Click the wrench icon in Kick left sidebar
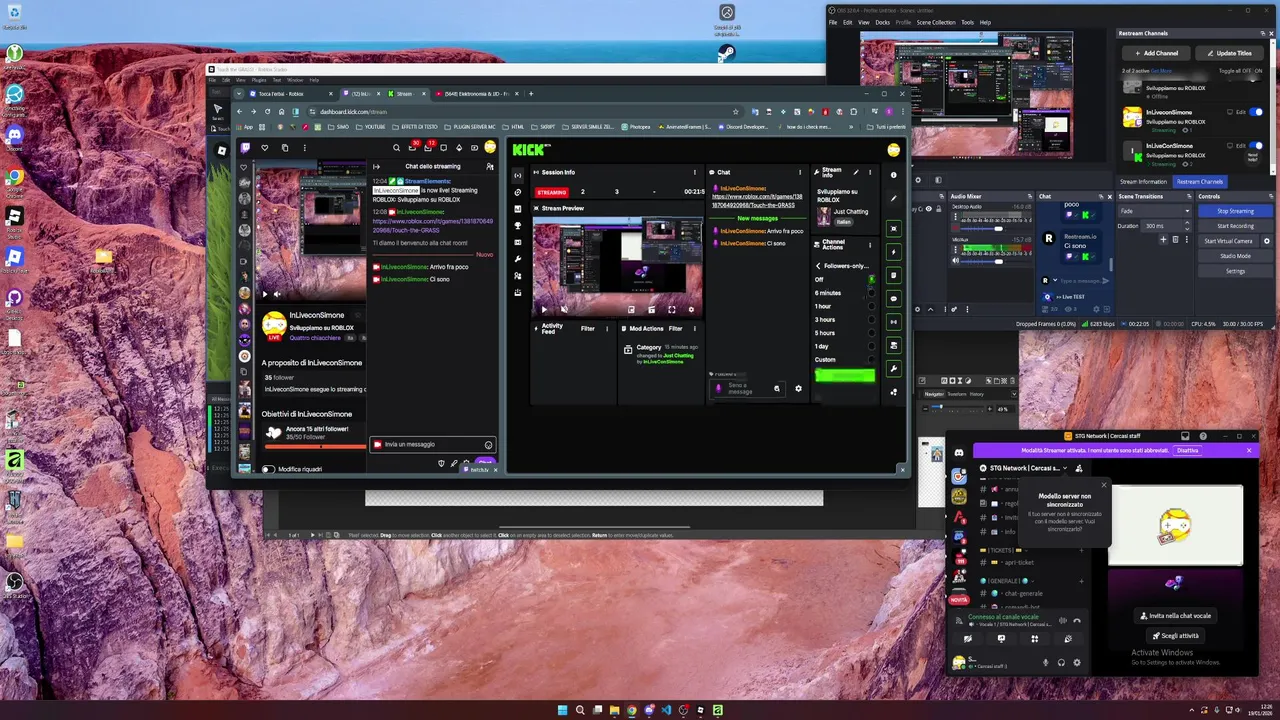 click(x=518, y=259)
